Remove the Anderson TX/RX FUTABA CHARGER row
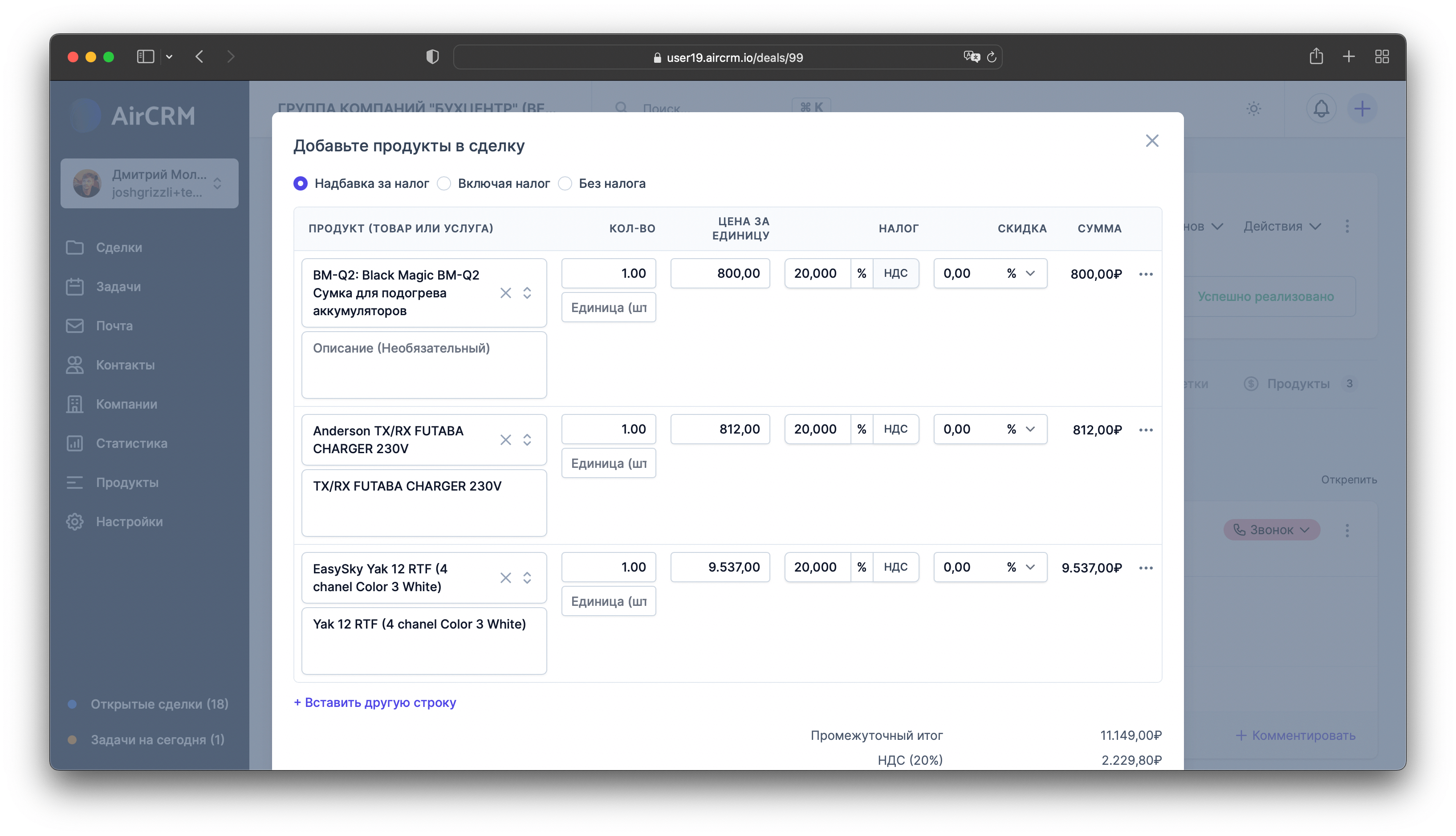This screenshot has height=836, width=1456. point(506,439)
